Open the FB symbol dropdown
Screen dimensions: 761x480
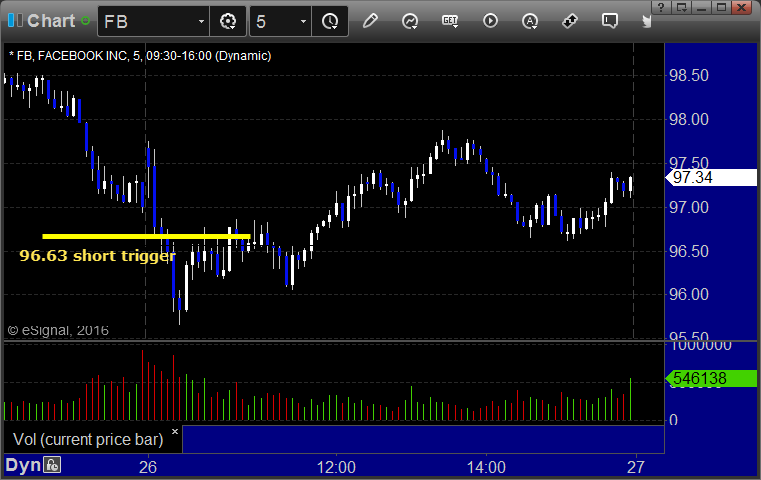pyautogui.click(x=201, y=21)
